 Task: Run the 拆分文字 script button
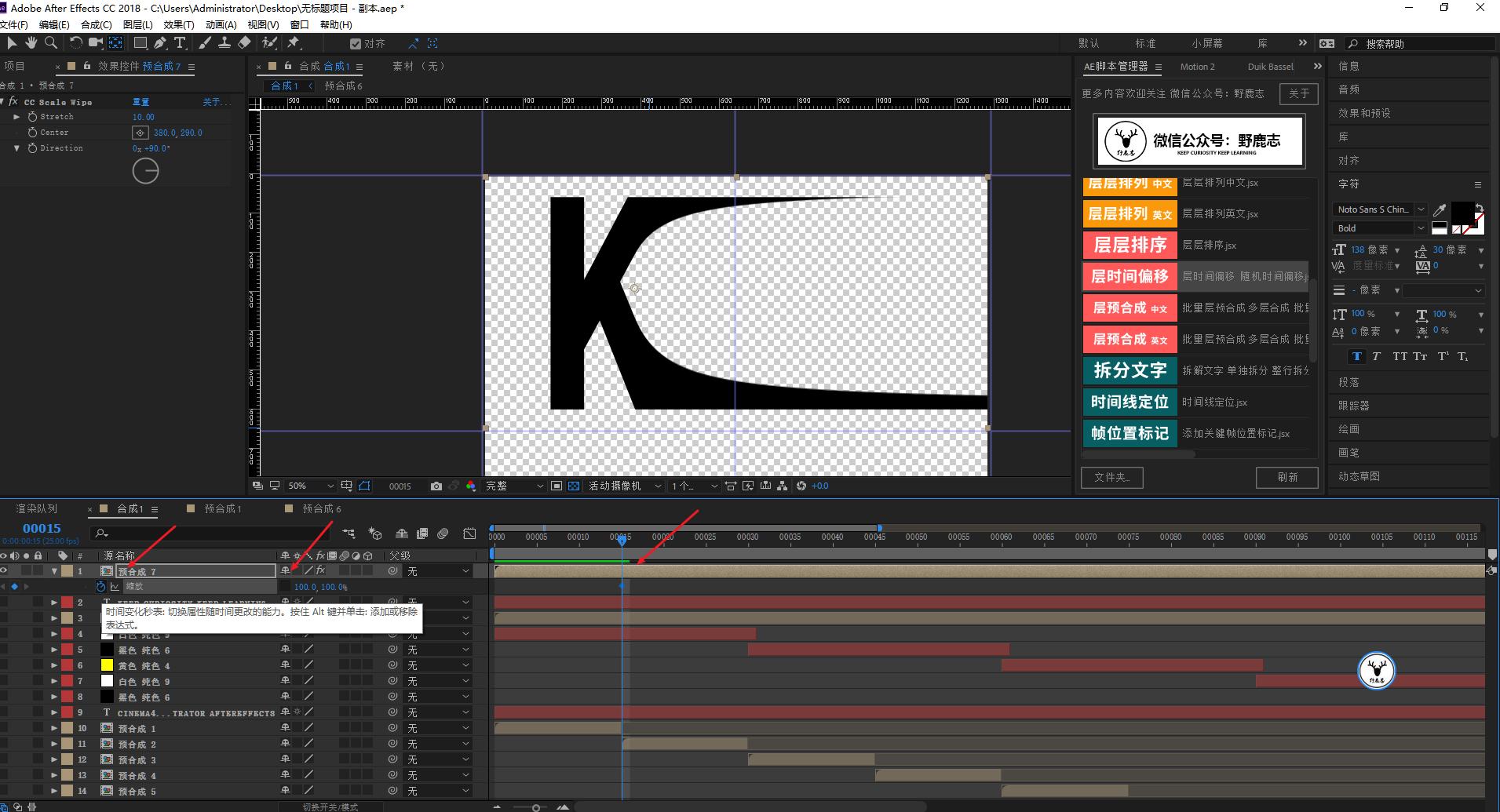1130,370
